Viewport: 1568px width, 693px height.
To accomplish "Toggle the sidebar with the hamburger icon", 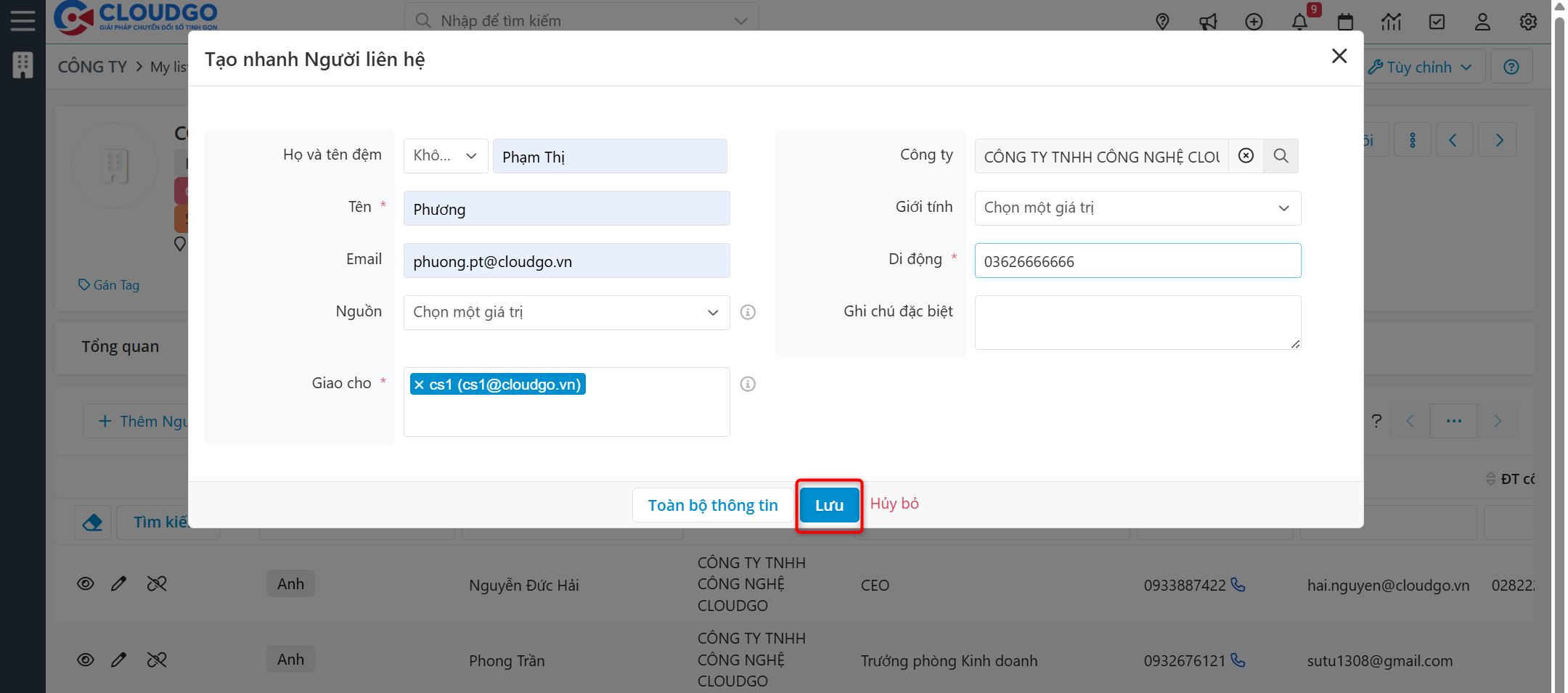I will point(23,20).
